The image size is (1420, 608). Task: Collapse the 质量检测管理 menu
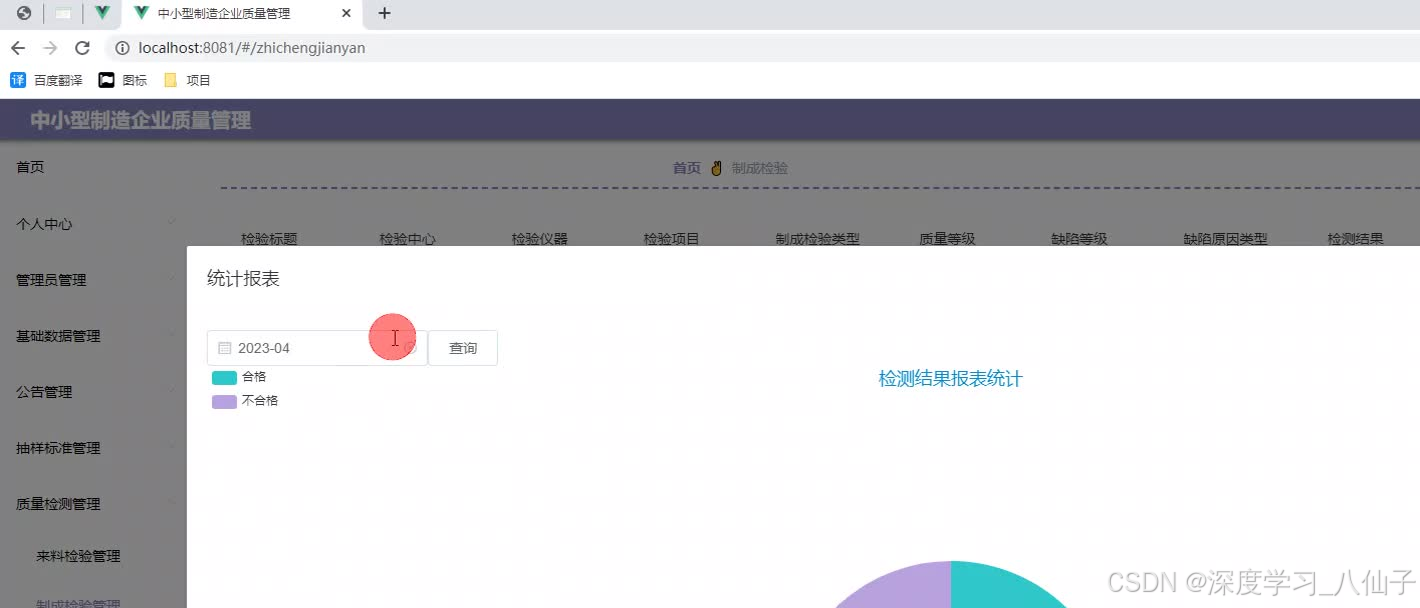click(x=56, y=504)
